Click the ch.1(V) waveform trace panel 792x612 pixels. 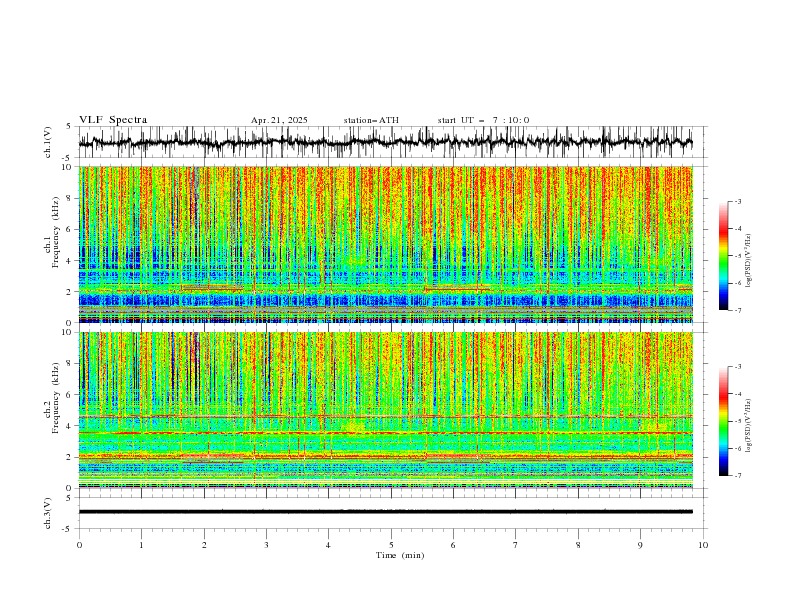click(392, 142)
